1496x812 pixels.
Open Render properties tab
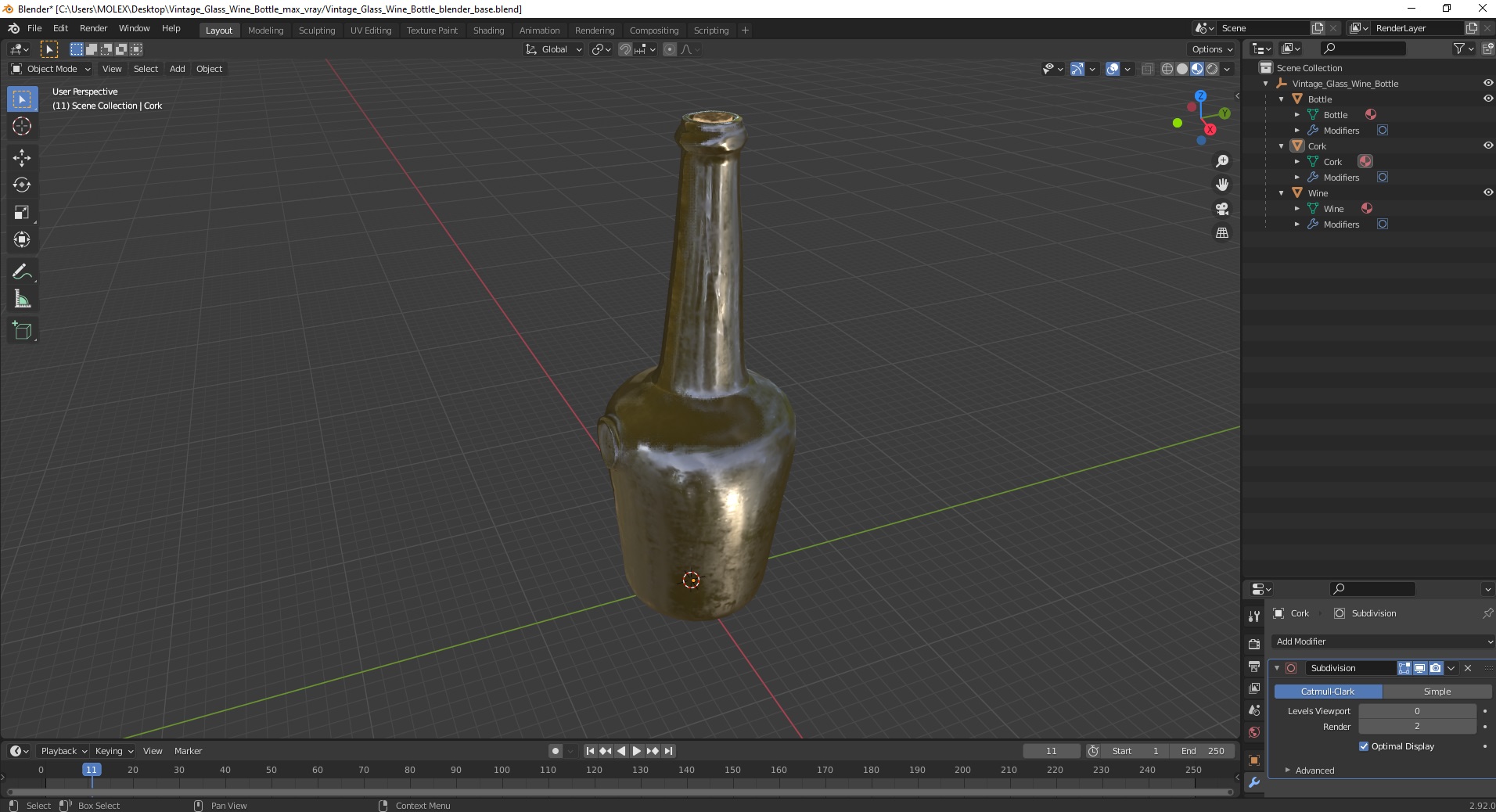point(1254,644)
